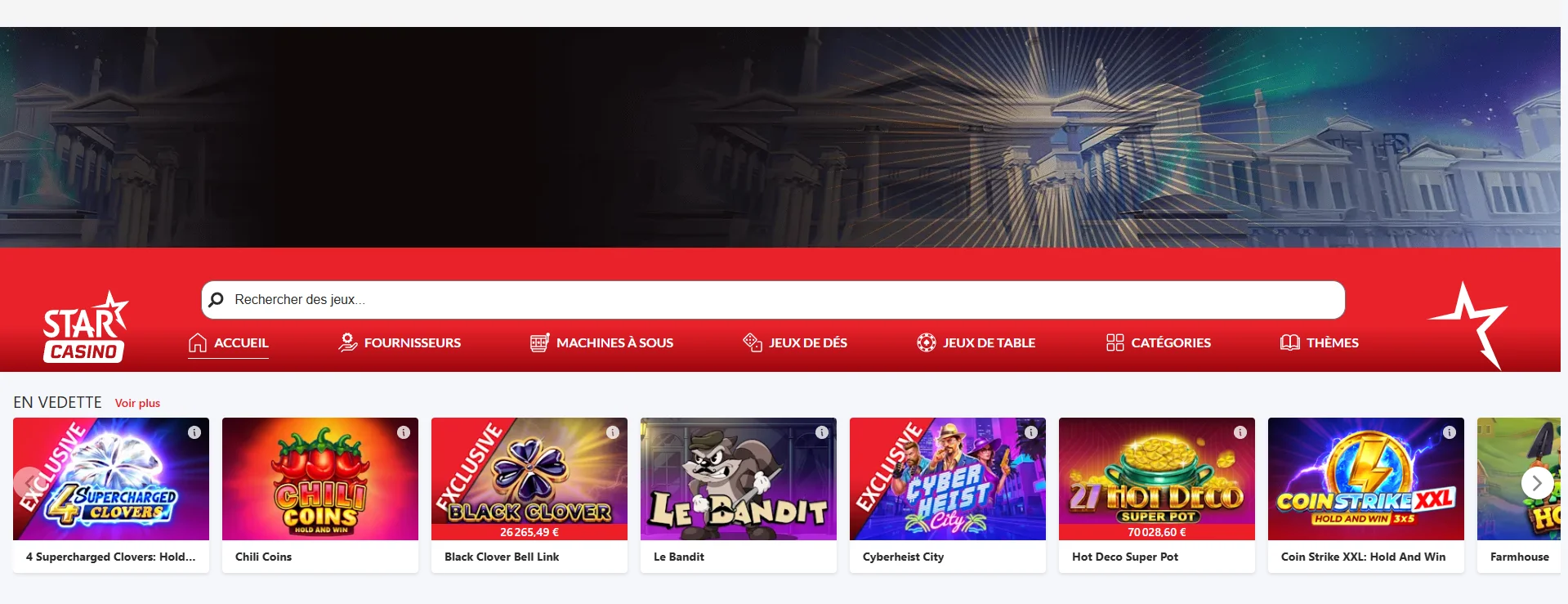This screenshot has width=1568, height=604.
Task: Show info icon on Cyberheist City
Action: (1031, 432)
